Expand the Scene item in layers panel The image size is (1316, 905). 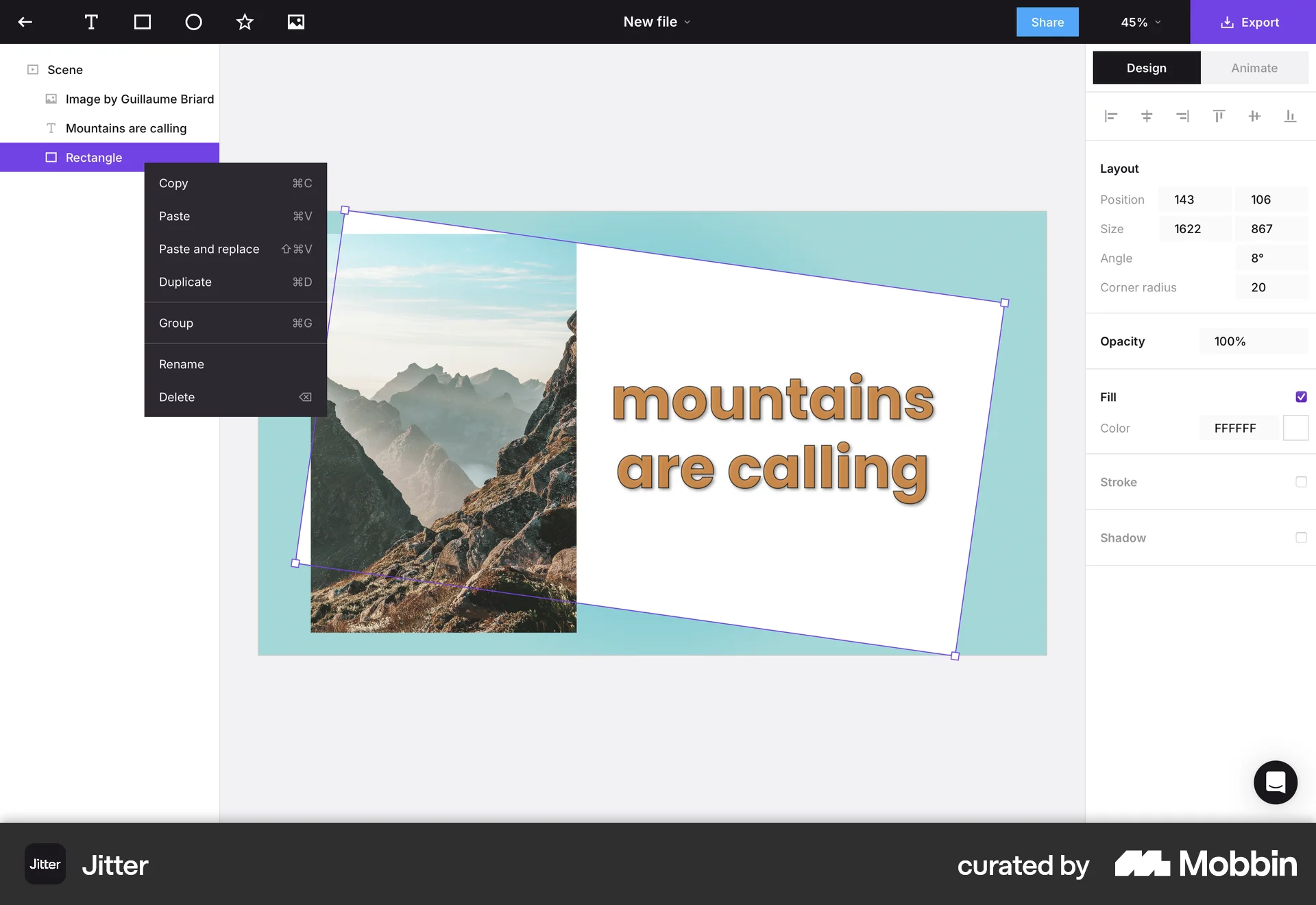32,69
